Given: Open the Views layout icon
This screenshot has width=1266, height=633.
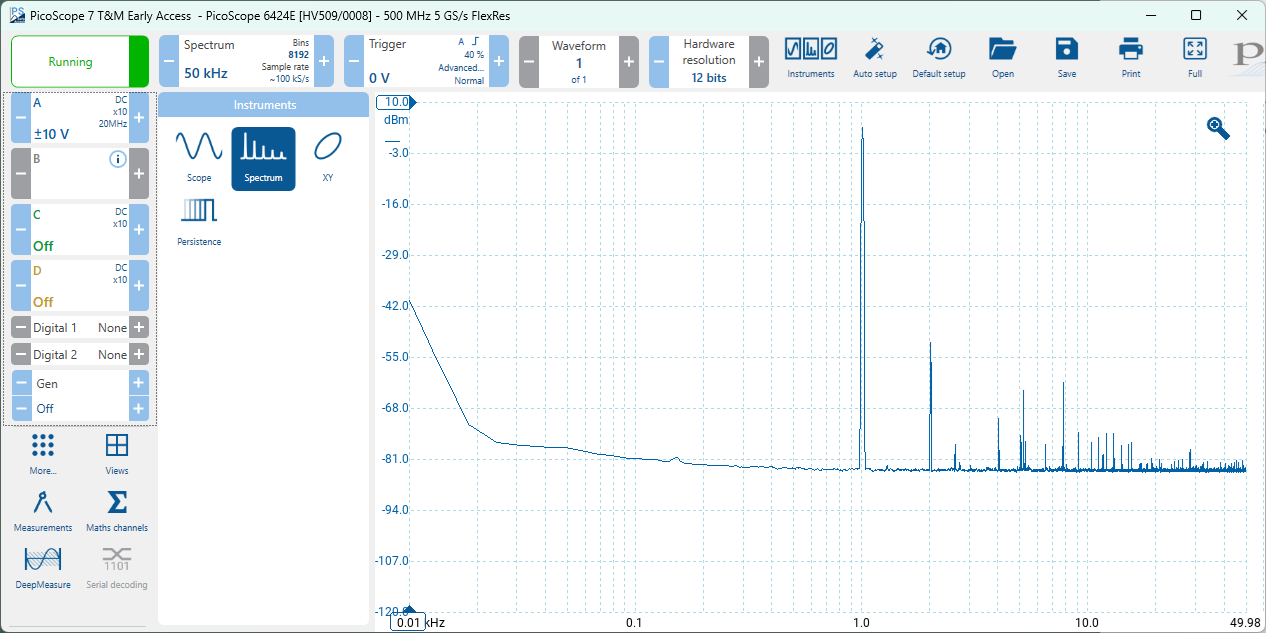Looking at the screenshot, I should 117,454.
